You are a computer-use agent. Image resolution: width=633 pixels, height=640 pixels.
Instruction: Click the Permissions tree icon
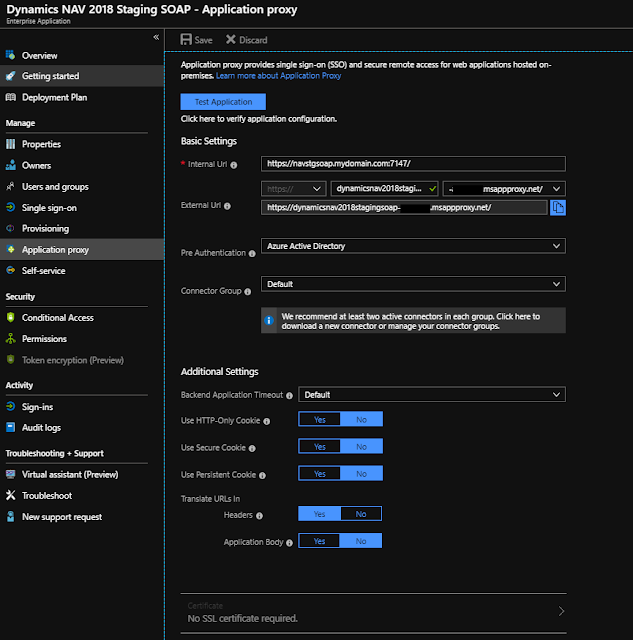click(x=11, y=338)
